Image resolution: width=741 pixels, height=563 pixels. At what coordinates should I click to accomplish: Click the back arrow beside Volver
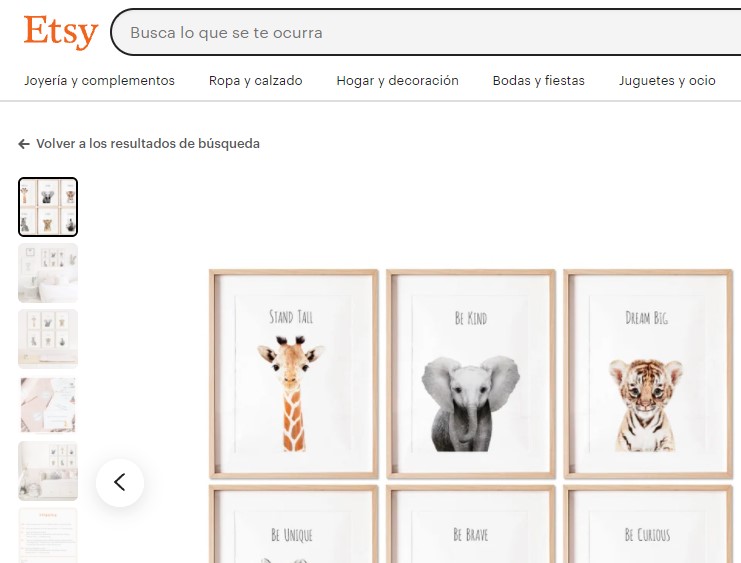[x=24, y=144]
